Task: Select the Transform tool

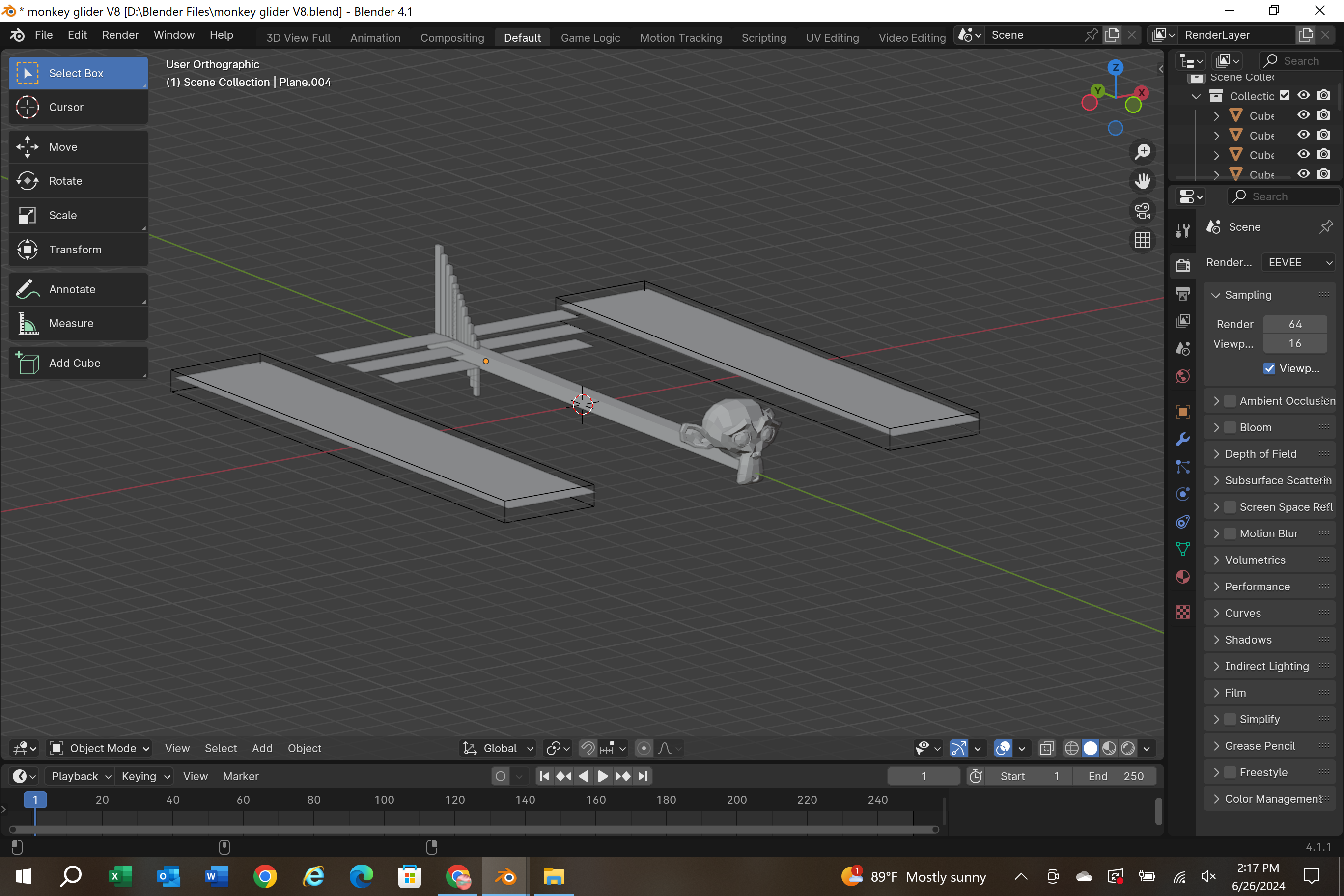Action: [x=78, y=250]
